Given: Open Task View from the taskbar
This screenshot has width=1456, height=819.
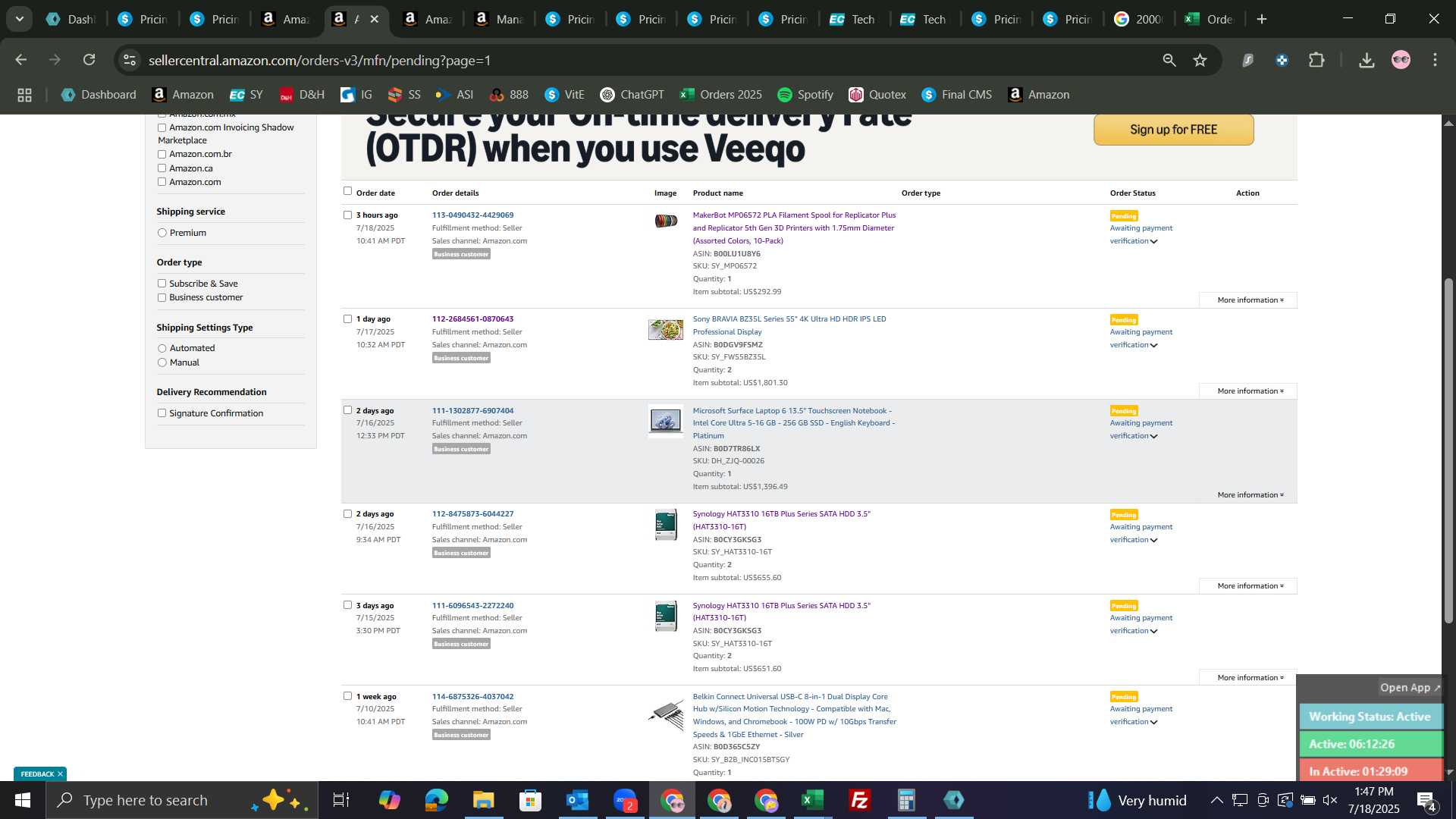Looking at the screenshot, I should coord(341,800).
